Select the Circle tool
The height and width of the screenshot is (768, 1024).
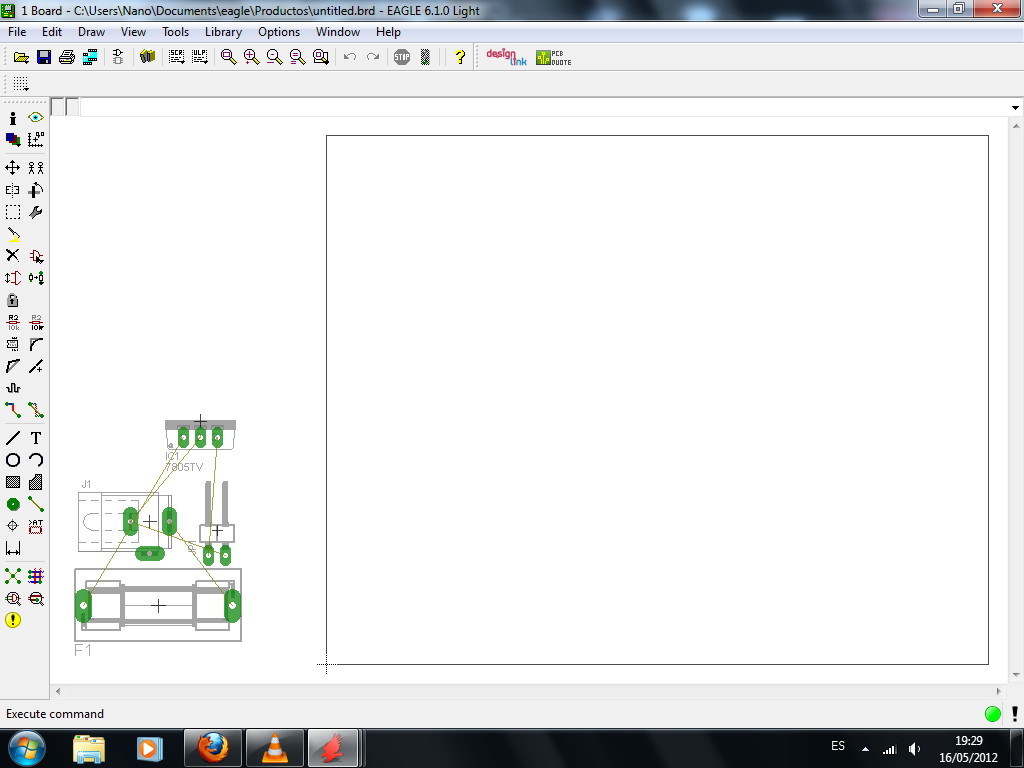pyautogui.click(x=12, y=460)
